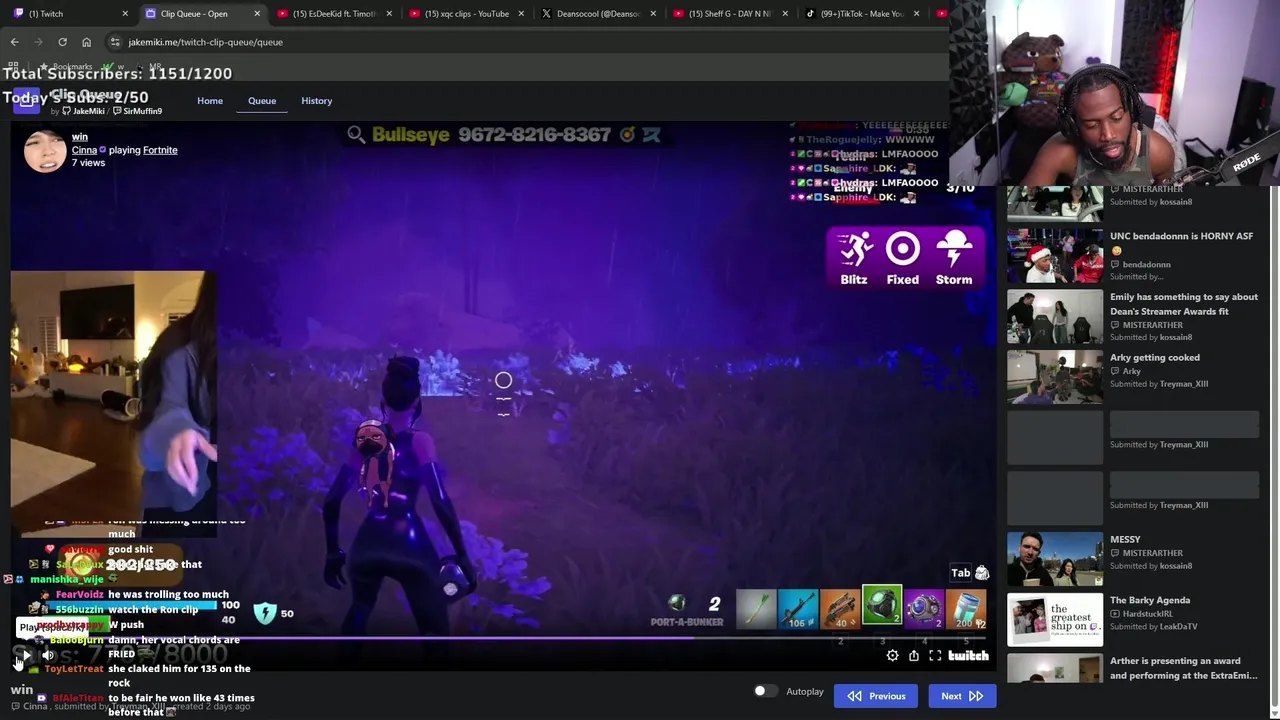
Task: Open the clip title 'win' link
Action: [80, 137]
